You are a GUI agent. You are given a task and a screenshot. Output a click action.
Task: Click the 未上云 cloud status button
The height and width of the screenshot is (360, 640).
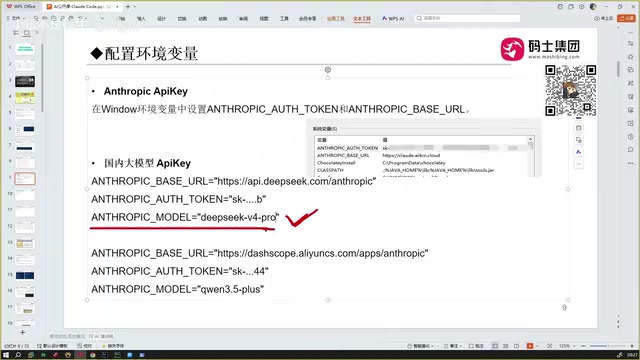coord(604,18)
